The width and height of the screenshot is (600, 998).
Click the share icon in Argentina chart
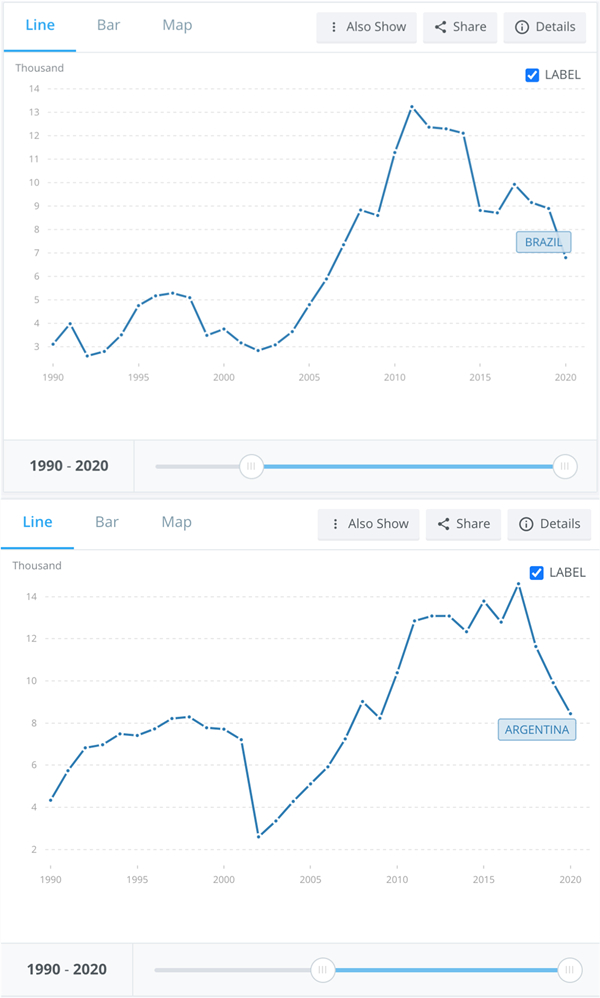443,523
